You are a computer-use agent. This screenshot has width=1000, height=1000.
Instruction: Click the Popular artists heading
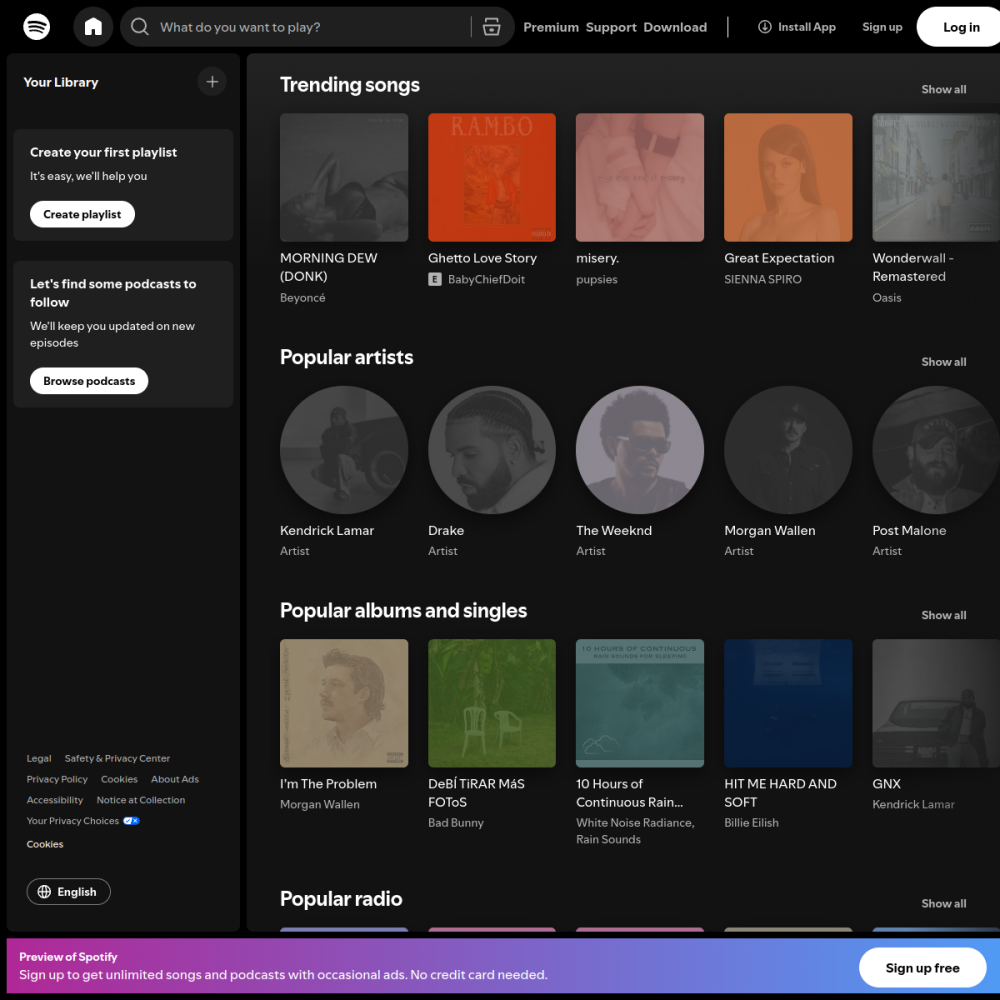[346, 357]
